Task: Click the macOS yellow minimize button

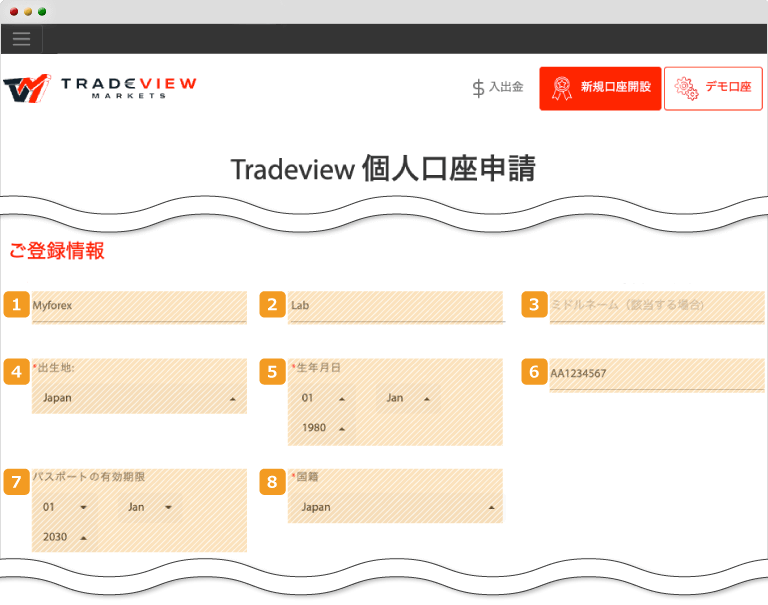Action: (x=28, y=12)
